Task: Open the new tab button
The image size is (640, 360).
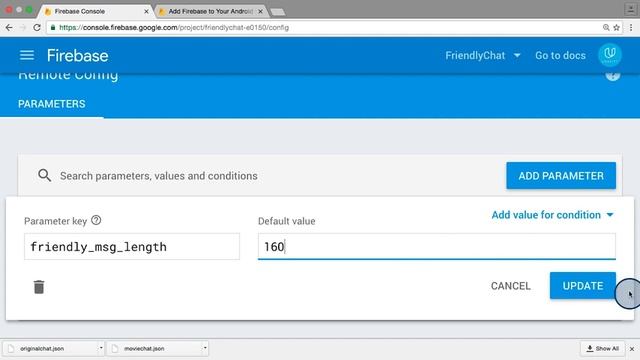Action: point(278,12)
